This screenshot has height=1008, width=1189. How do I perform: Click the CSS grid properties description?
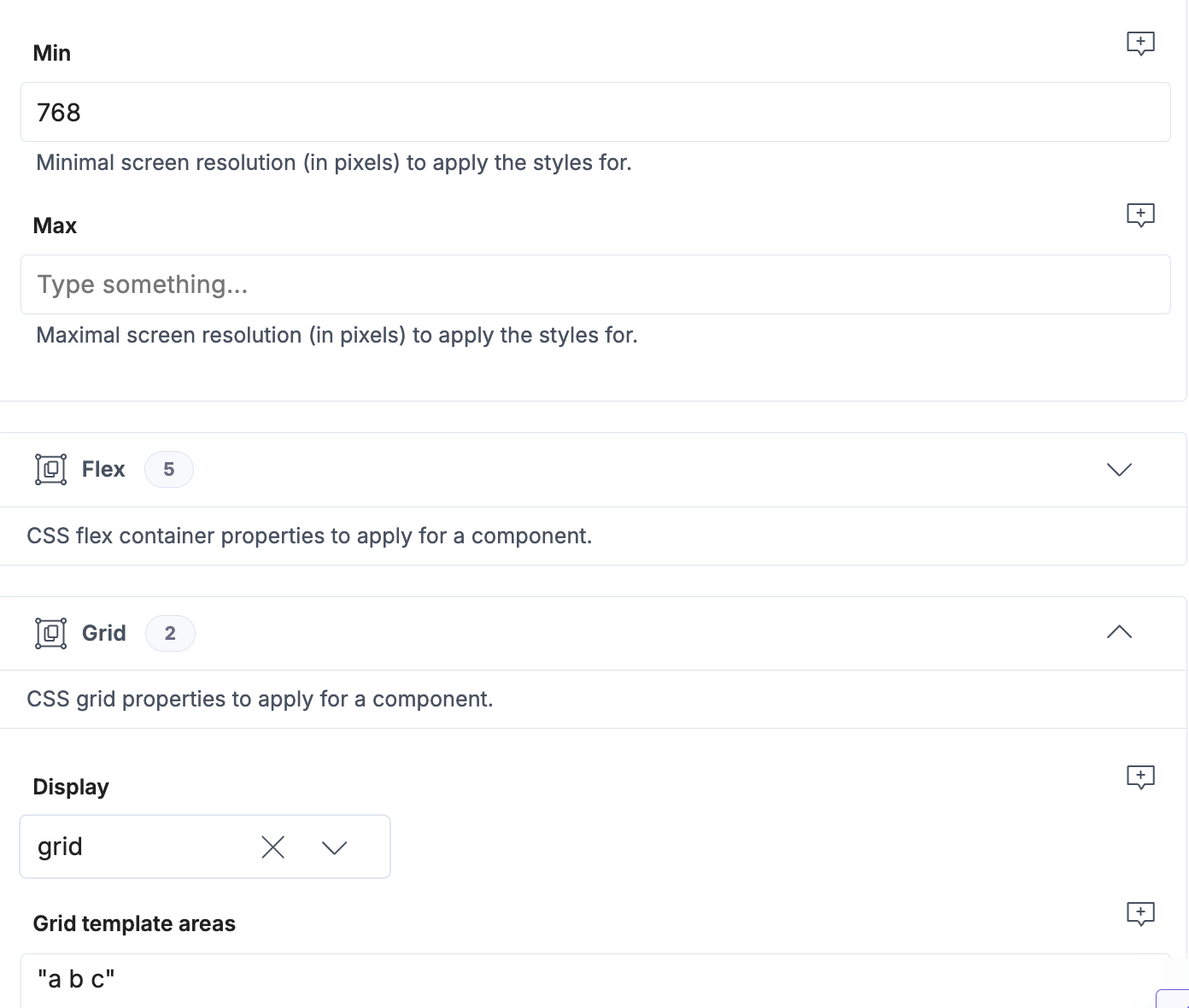260,699
